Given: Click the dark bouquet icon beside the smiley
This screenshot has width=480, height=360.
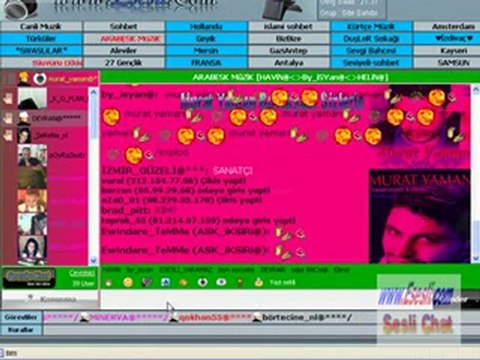Looking at the screenshot, I should tap(146, 282).
